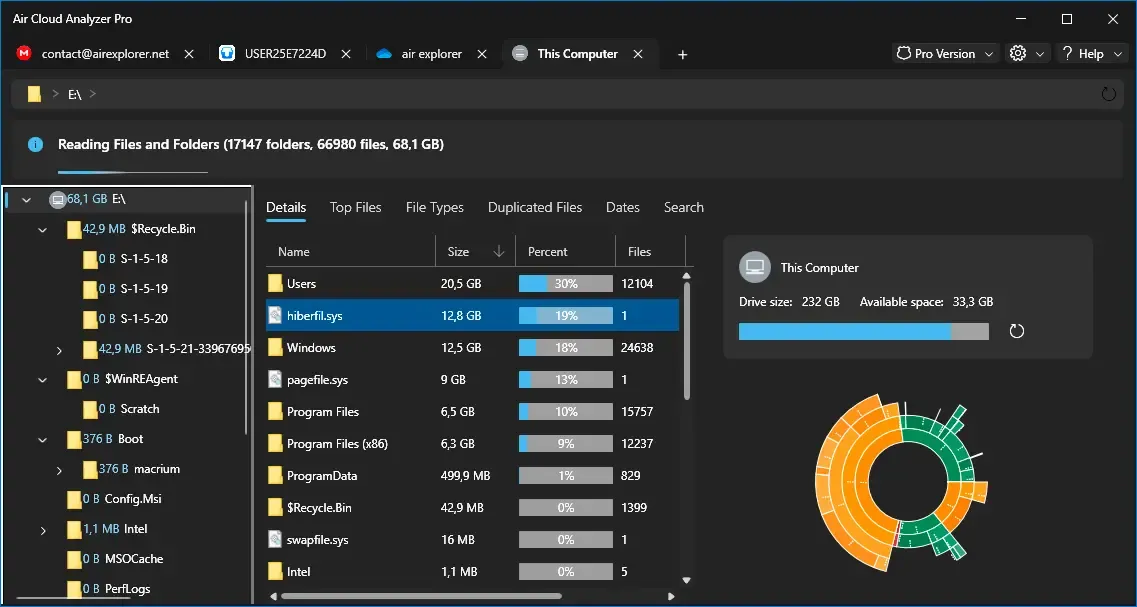Add a new tab with plus button
This screenshot has width=1137, height=607.
[682, 54]
